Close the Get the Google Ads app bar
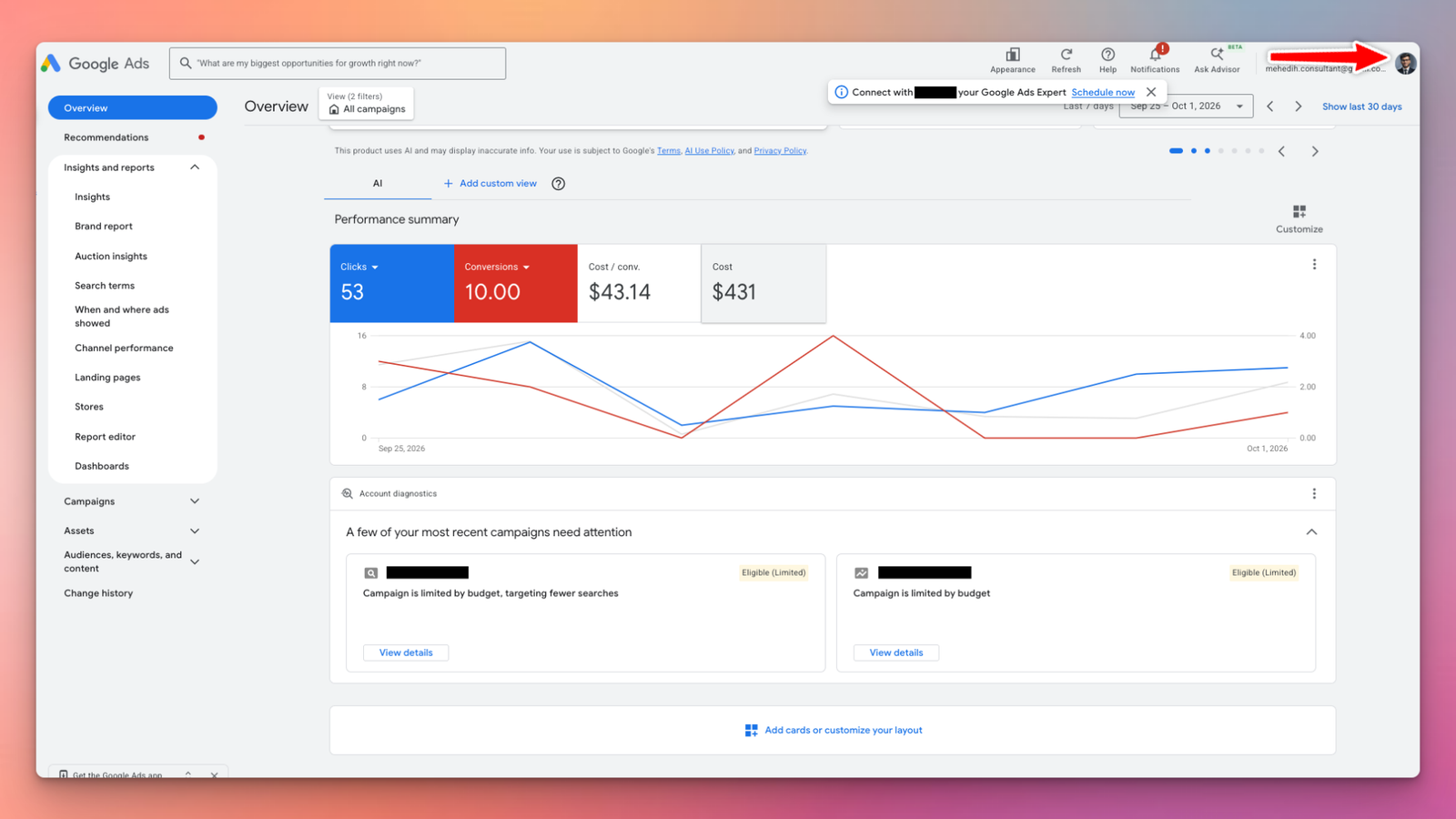This screenshot has width=1456, height=819. pos(215,774)
